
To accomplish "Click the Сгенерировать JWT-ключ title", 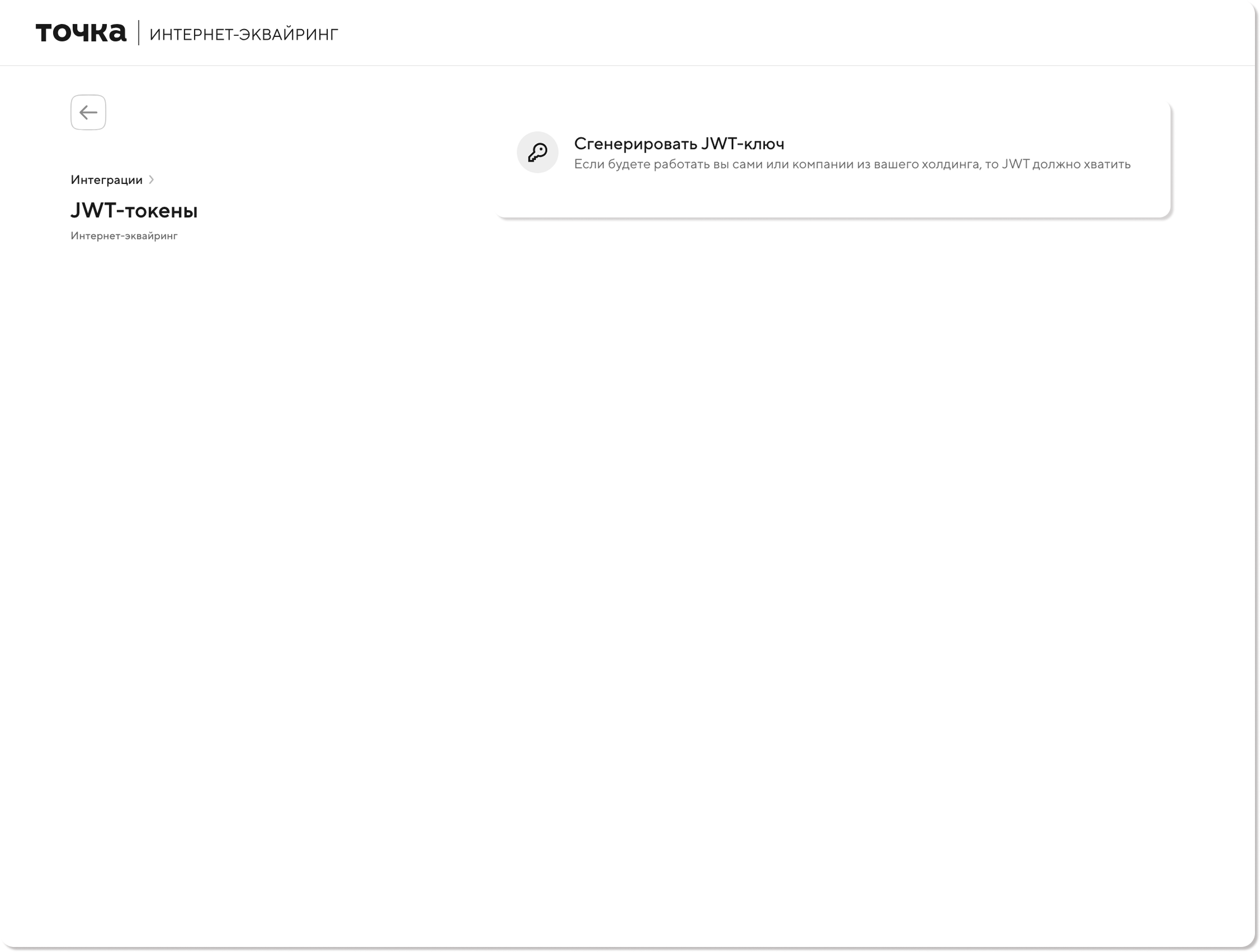I will pos(678,144).
